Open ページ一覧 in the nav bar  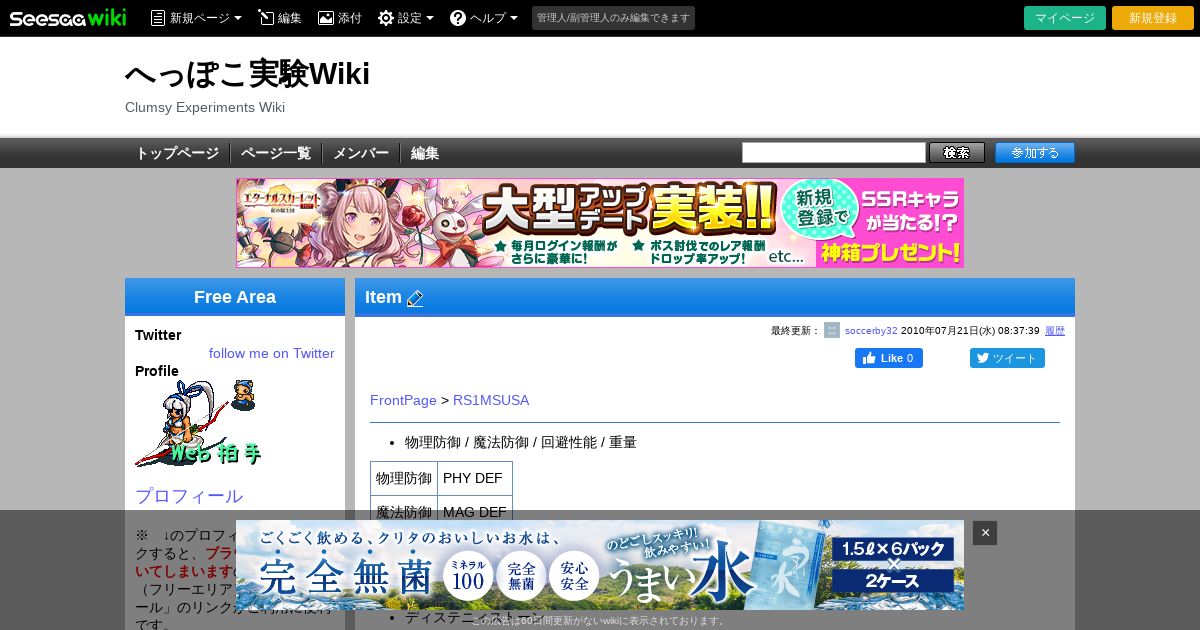276,153
